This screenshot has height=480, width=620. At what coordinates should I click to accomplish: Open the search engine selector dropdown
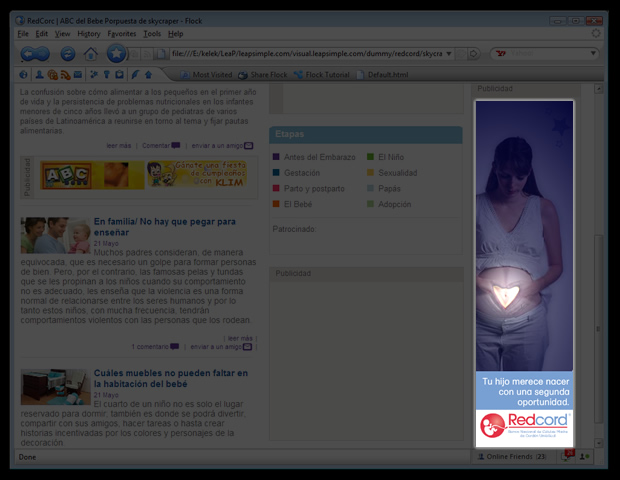(x=506, y=54)
